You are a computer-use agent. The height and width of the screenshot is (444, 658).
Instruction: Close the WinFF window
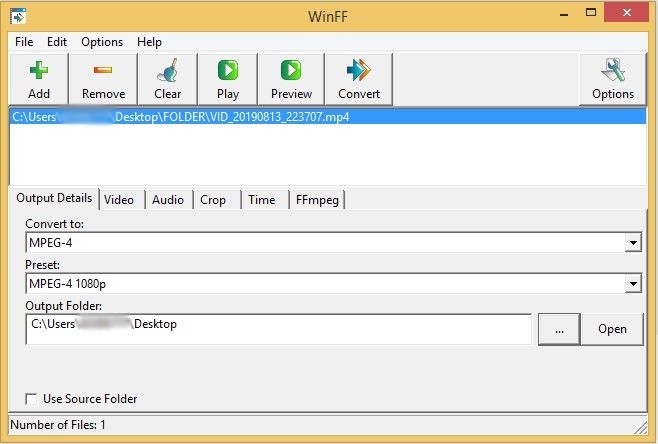[x=627, y=13]
